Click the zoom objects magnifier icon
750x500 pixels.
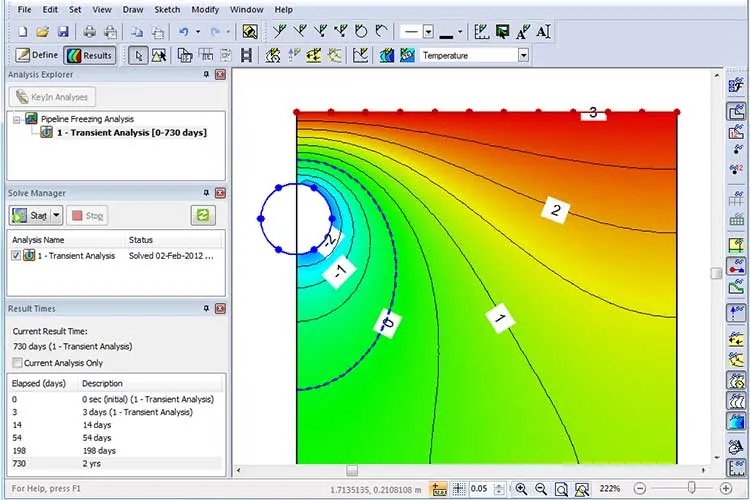tap(582, 489)
